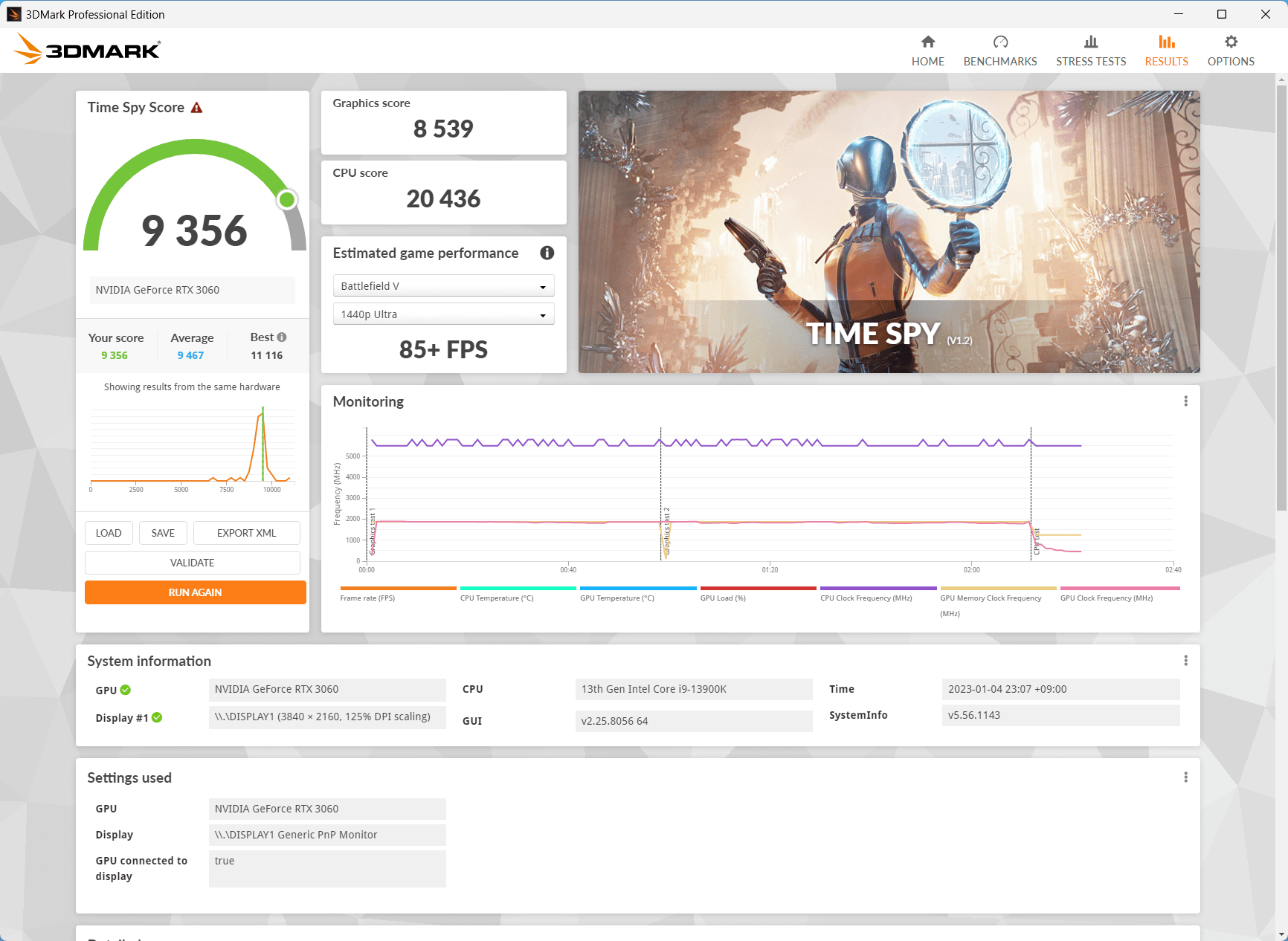Screen dimensions: 1288x941
Task: Click the Graphics score value 8 539
Action: [443, 129]
